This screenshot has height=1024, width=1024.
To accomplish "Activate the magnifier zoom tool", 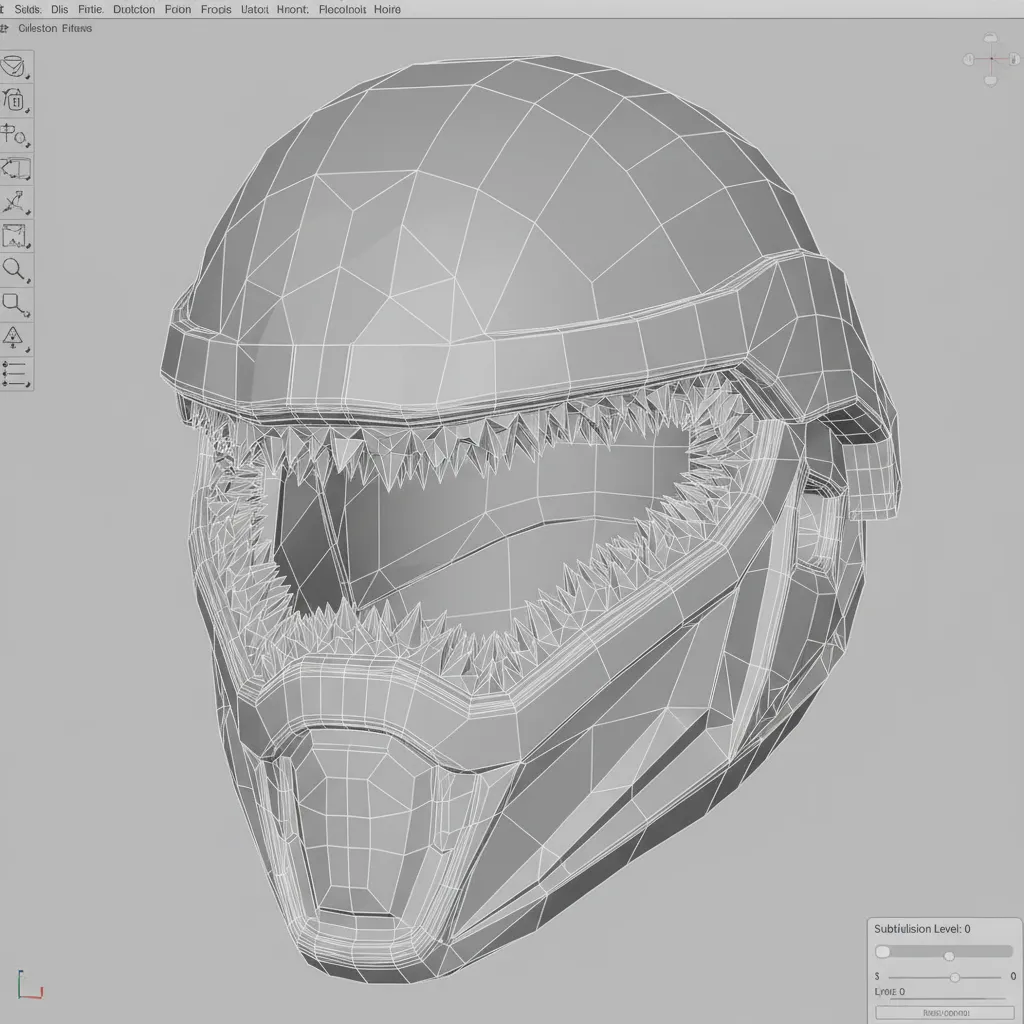I will (17, 269).
